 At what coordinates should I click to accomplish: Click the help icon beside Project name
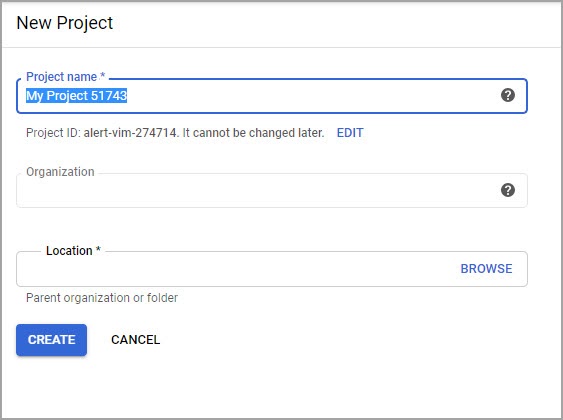tap(508, 95)
